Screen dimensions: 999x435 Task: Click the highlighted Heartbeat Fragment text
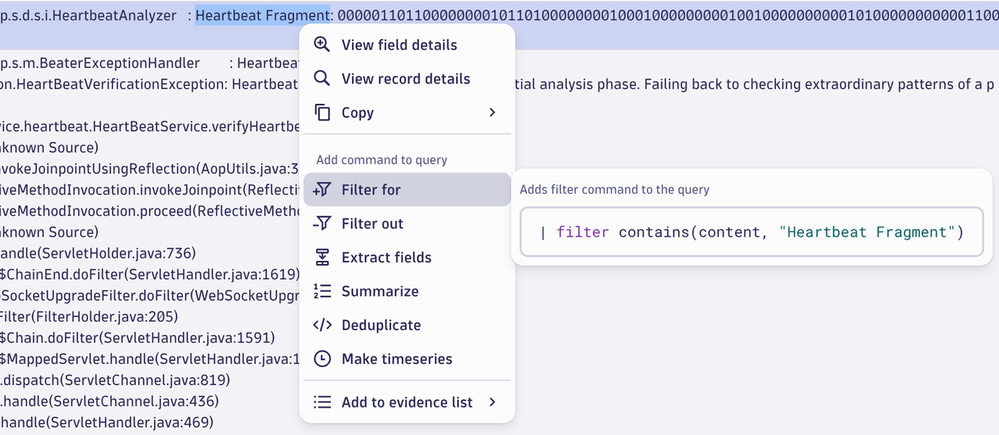pos(262,15)
